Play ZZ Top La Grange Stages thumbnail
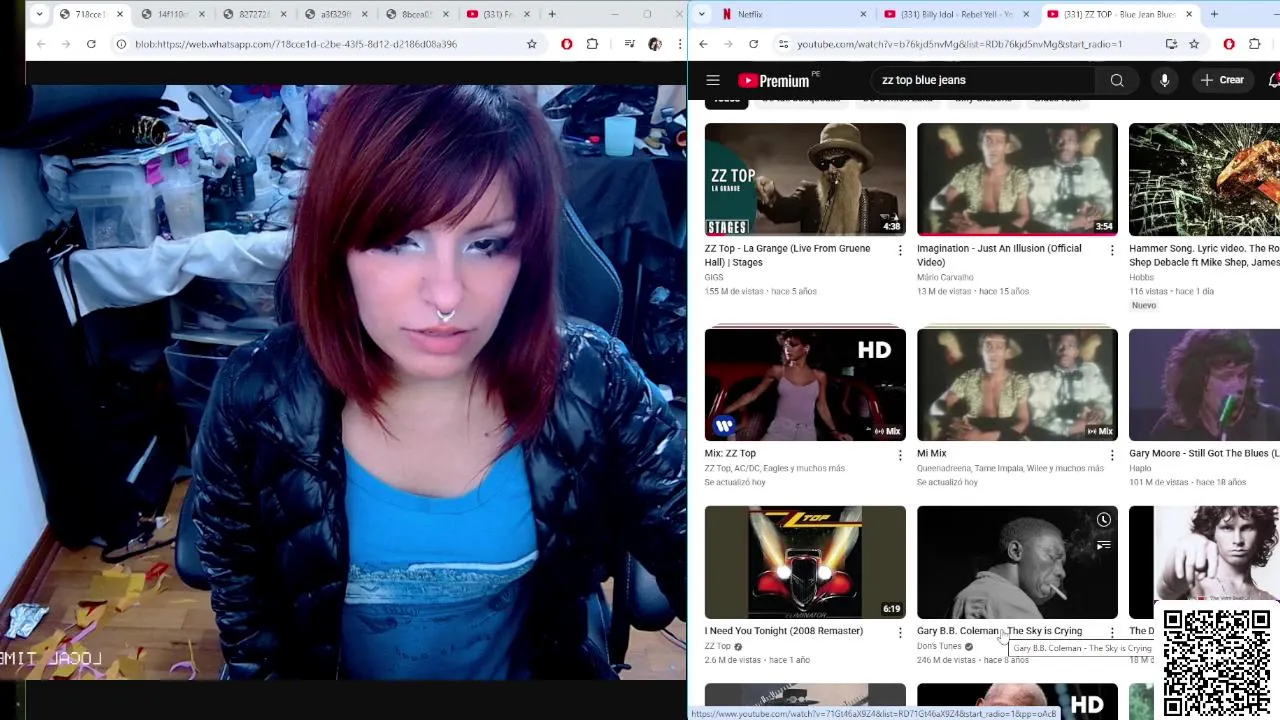This screenshot has width=1280, height=720. click(805, 179)
